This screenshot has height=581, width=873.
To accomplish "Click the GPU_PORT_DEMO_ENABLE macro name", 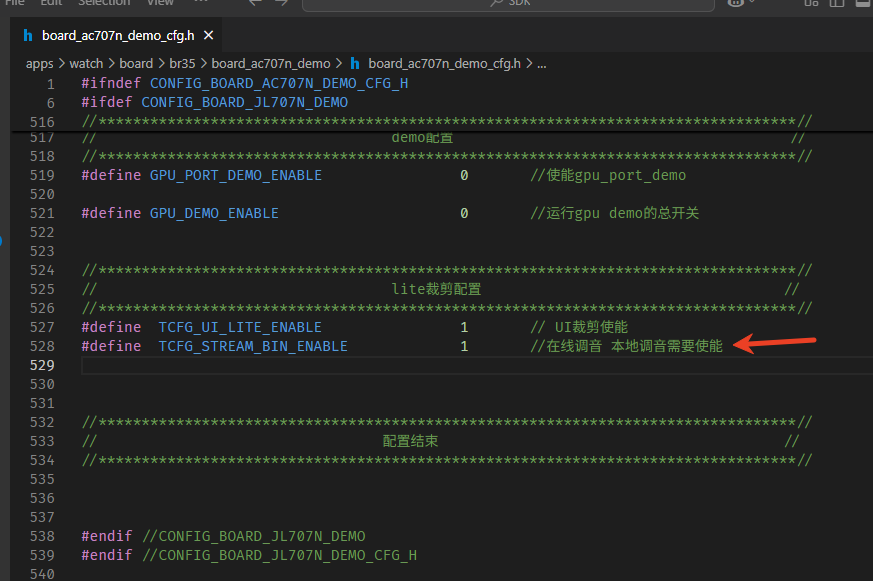I will point(236,175).
